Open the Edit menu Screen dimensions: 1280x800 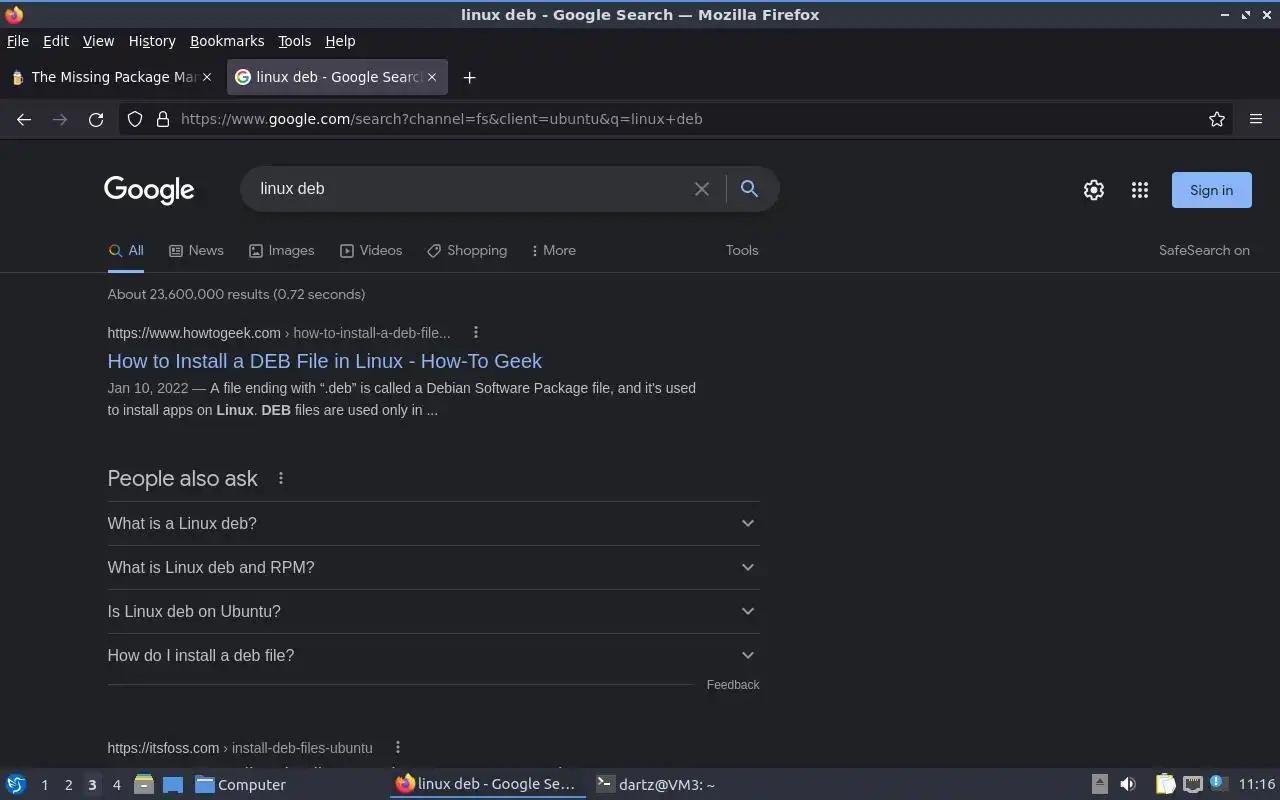pos(56,41)
